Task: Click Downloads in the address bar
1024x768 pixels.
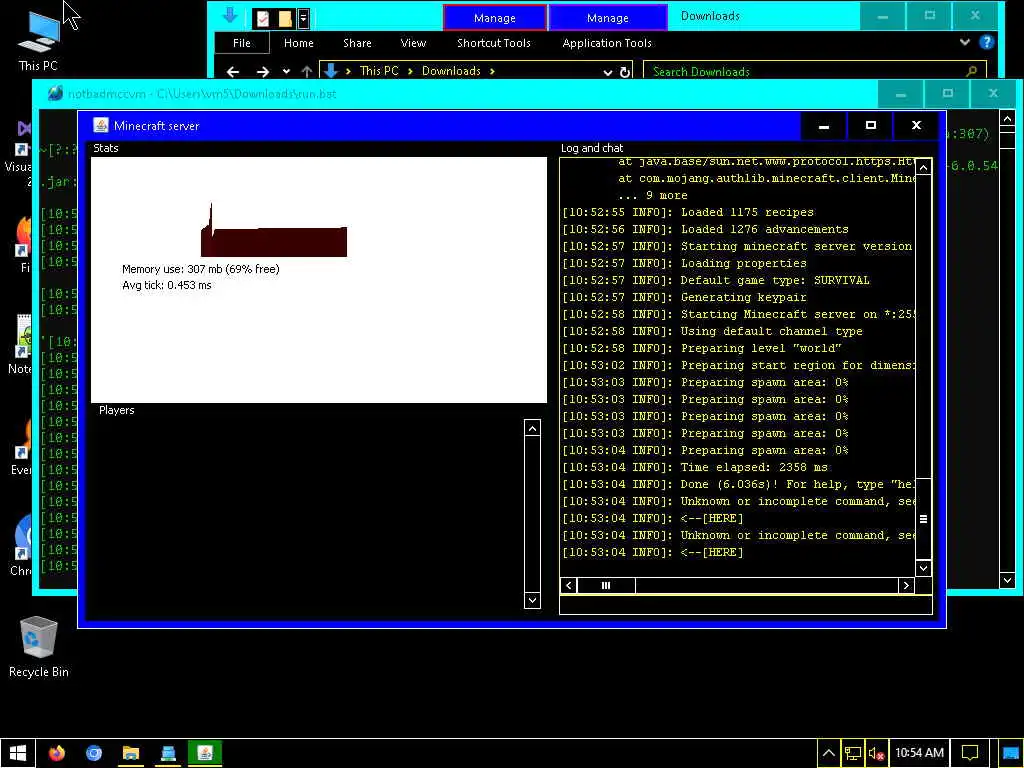Action: (451, 71)
